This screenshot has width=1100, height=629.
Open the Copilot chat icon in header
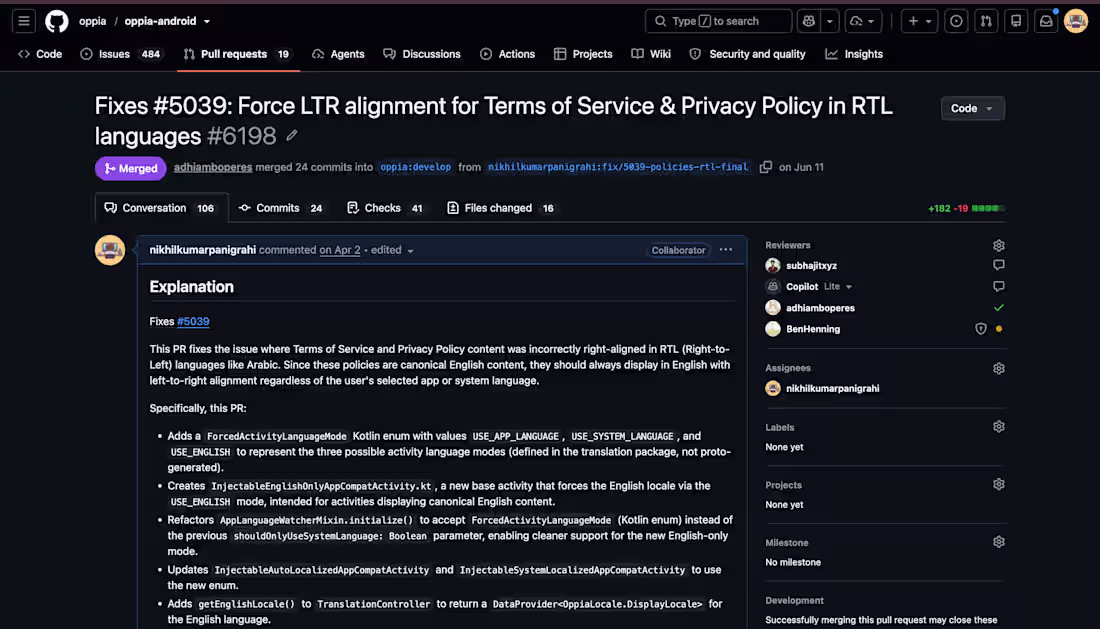click(809, 21)
